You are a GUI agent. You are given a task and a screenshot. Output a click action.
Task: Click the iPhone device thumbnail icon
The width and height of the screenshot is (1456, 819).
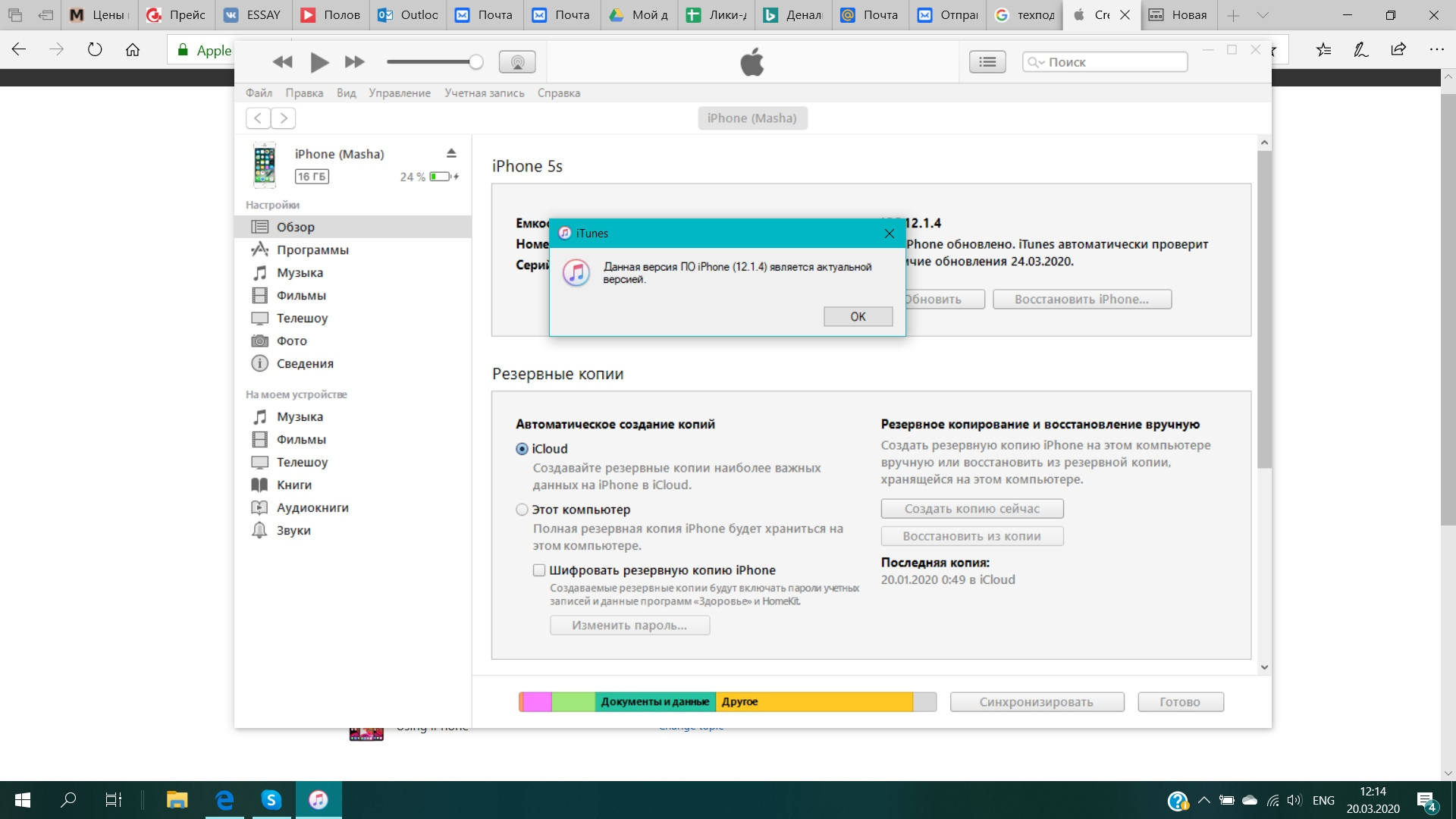click(x=265, y=165)
